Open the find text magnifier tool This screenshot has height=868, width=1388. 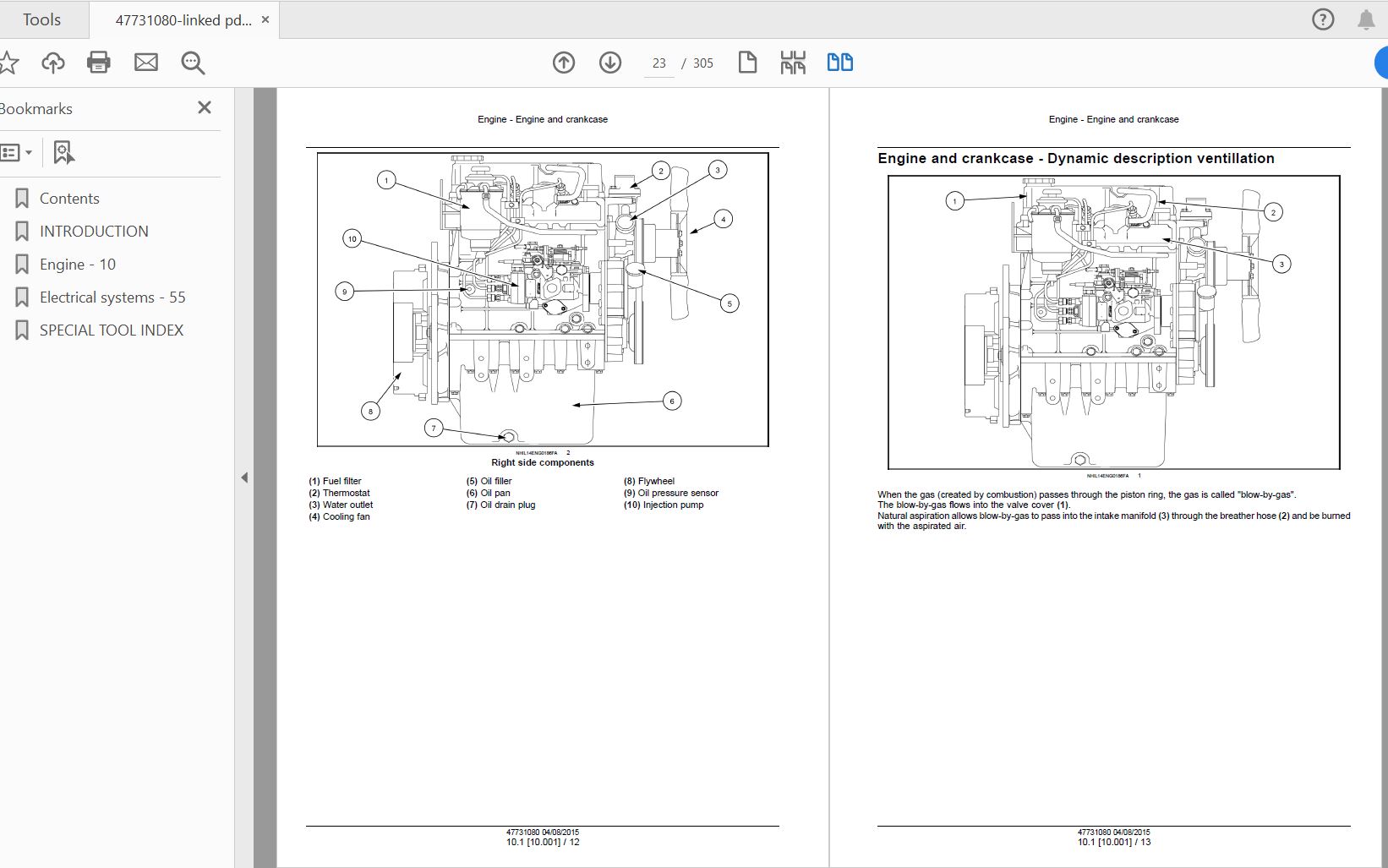193,63
